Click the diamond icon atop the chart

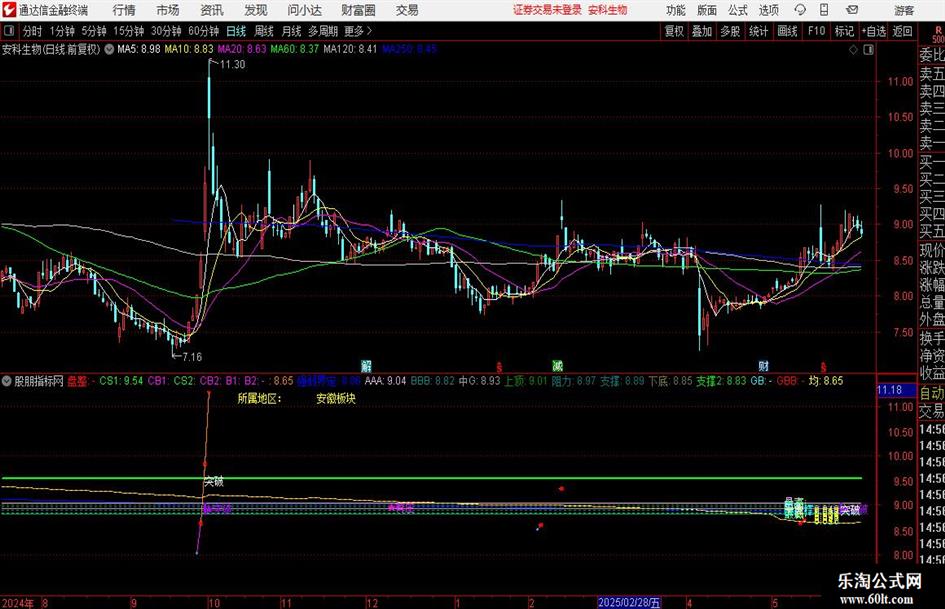click(853, 49)
